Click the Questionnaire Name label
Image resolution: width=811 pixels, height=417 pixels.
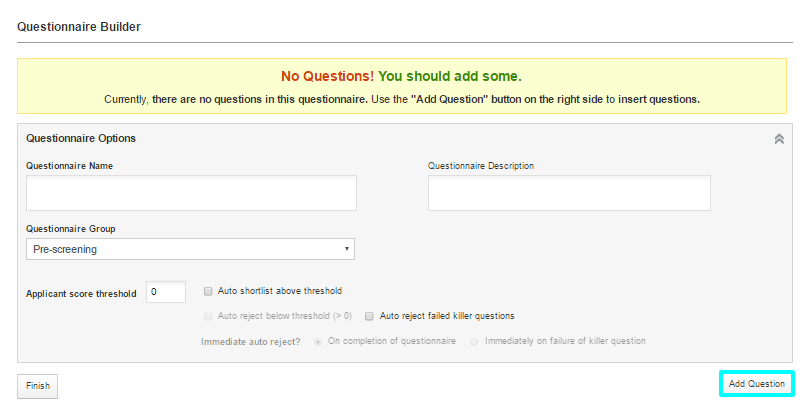[69, 166]
